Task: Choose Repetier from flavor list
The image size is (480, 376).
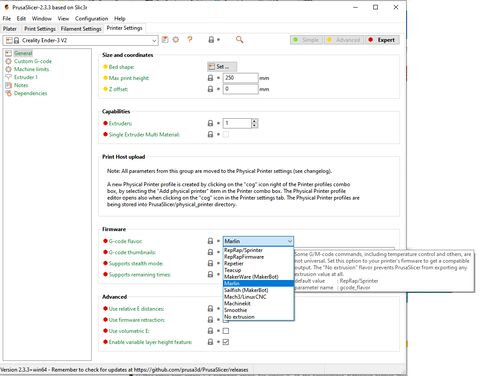Action: (258, 263)
